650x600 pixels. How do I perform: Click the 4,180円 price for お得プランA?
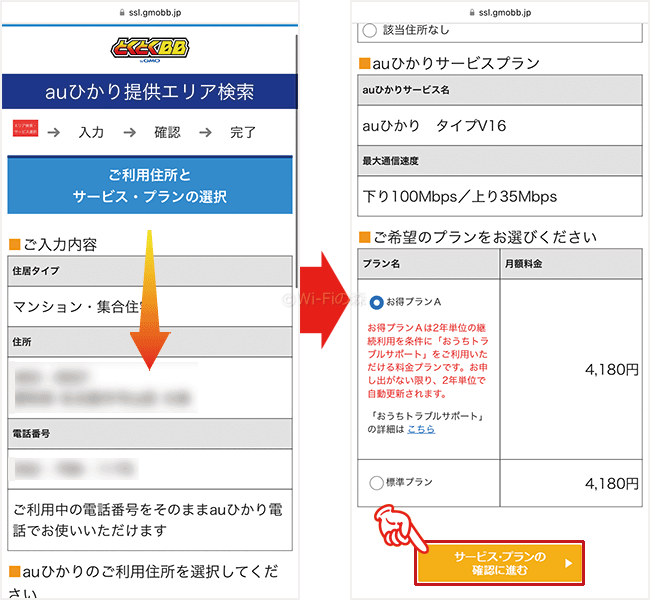tap(612, 369)
